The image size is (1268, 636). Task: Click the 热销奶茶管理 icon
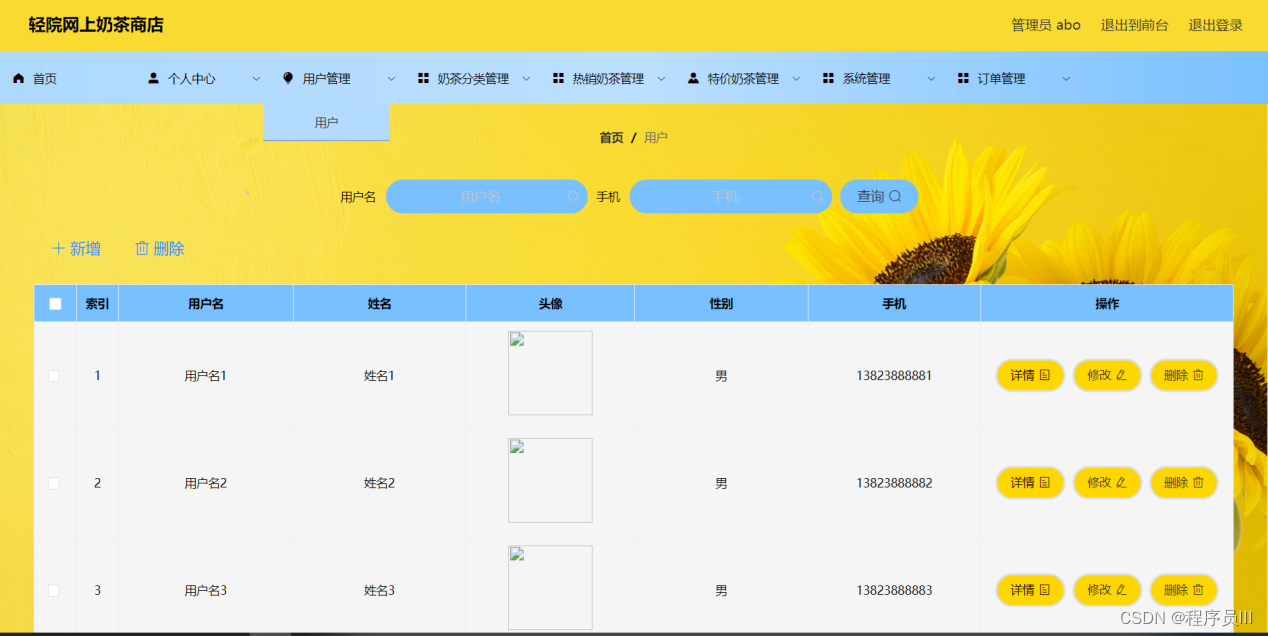pyautogui.click(x=557, y=77)
